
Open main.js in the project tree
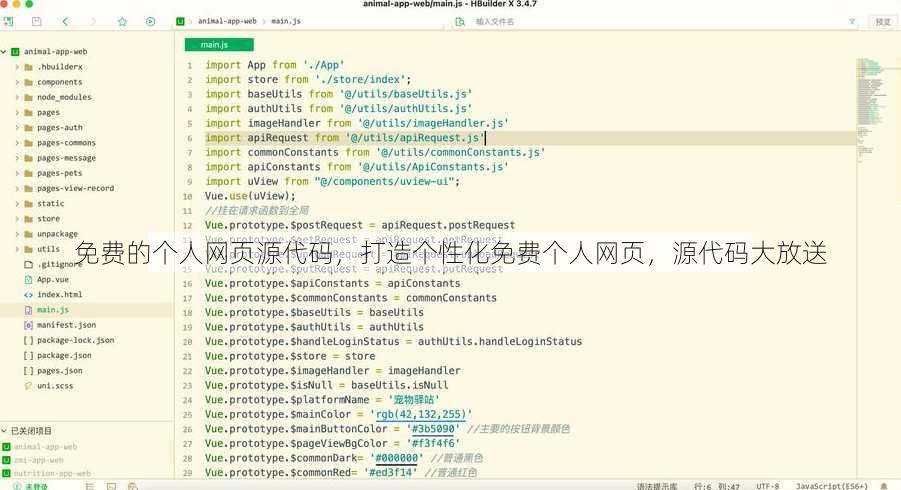[x=53, y=310]
